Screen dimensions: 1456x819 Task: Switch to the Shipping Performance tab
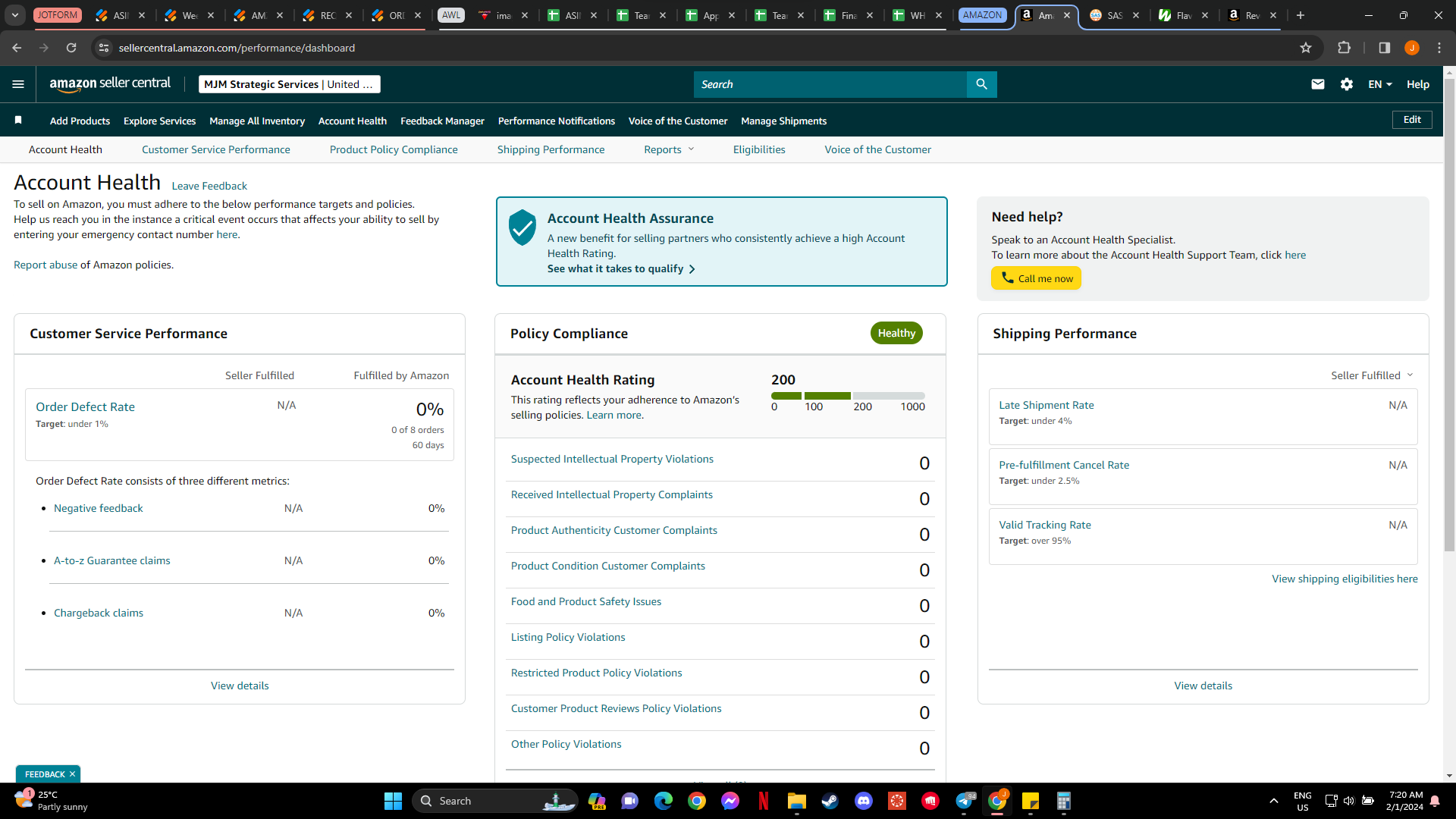551,149
